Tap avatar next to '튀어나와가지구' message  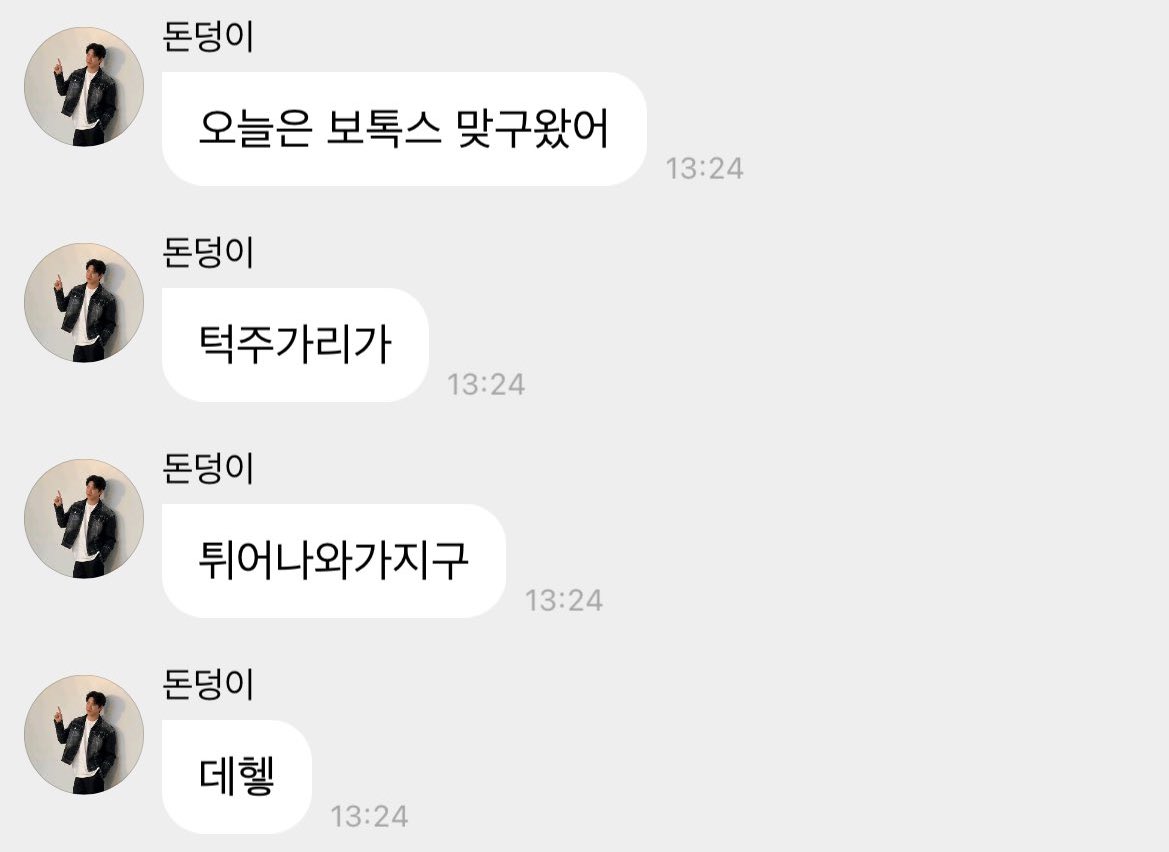click(84, 519)
